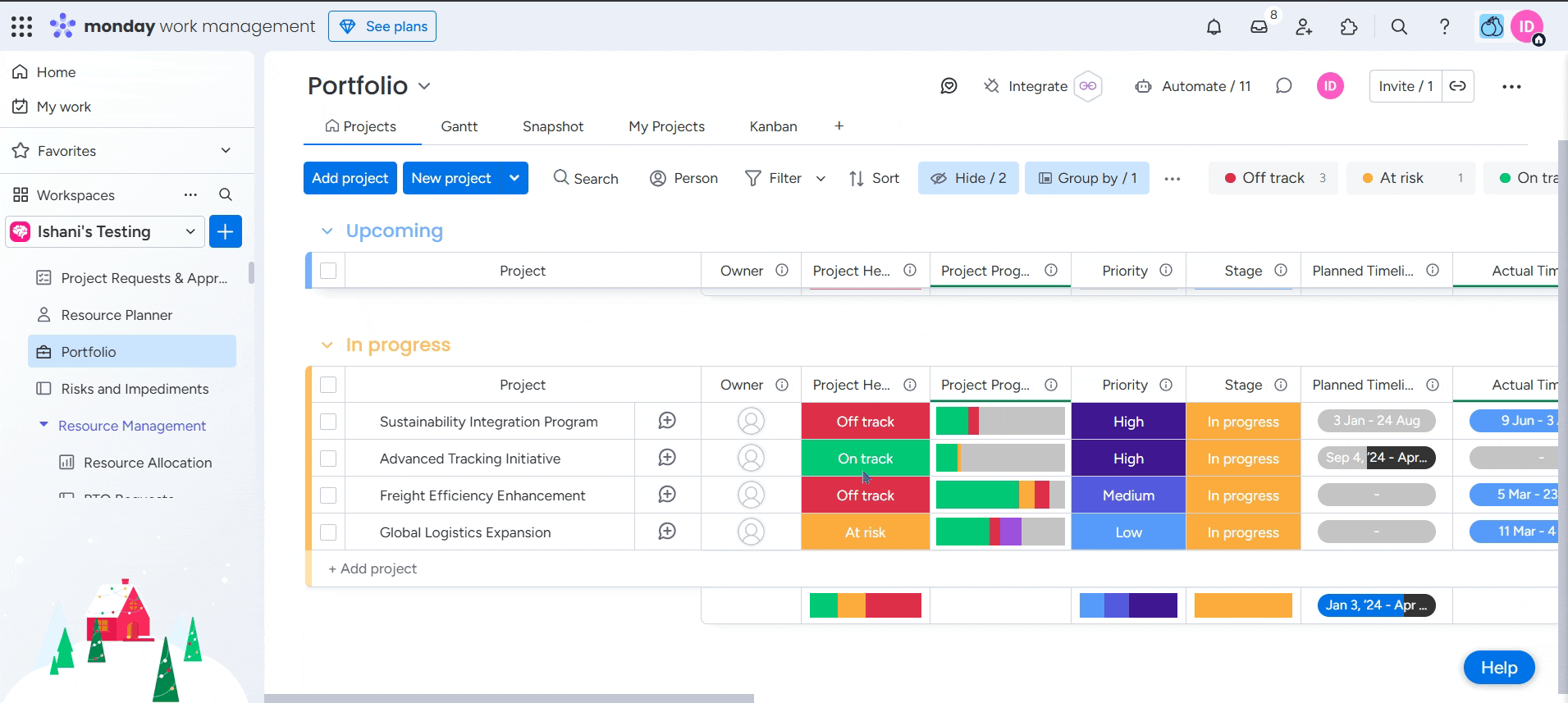Open the notifications bell
1568x703 pixels.
click(x=1214, y=26)
